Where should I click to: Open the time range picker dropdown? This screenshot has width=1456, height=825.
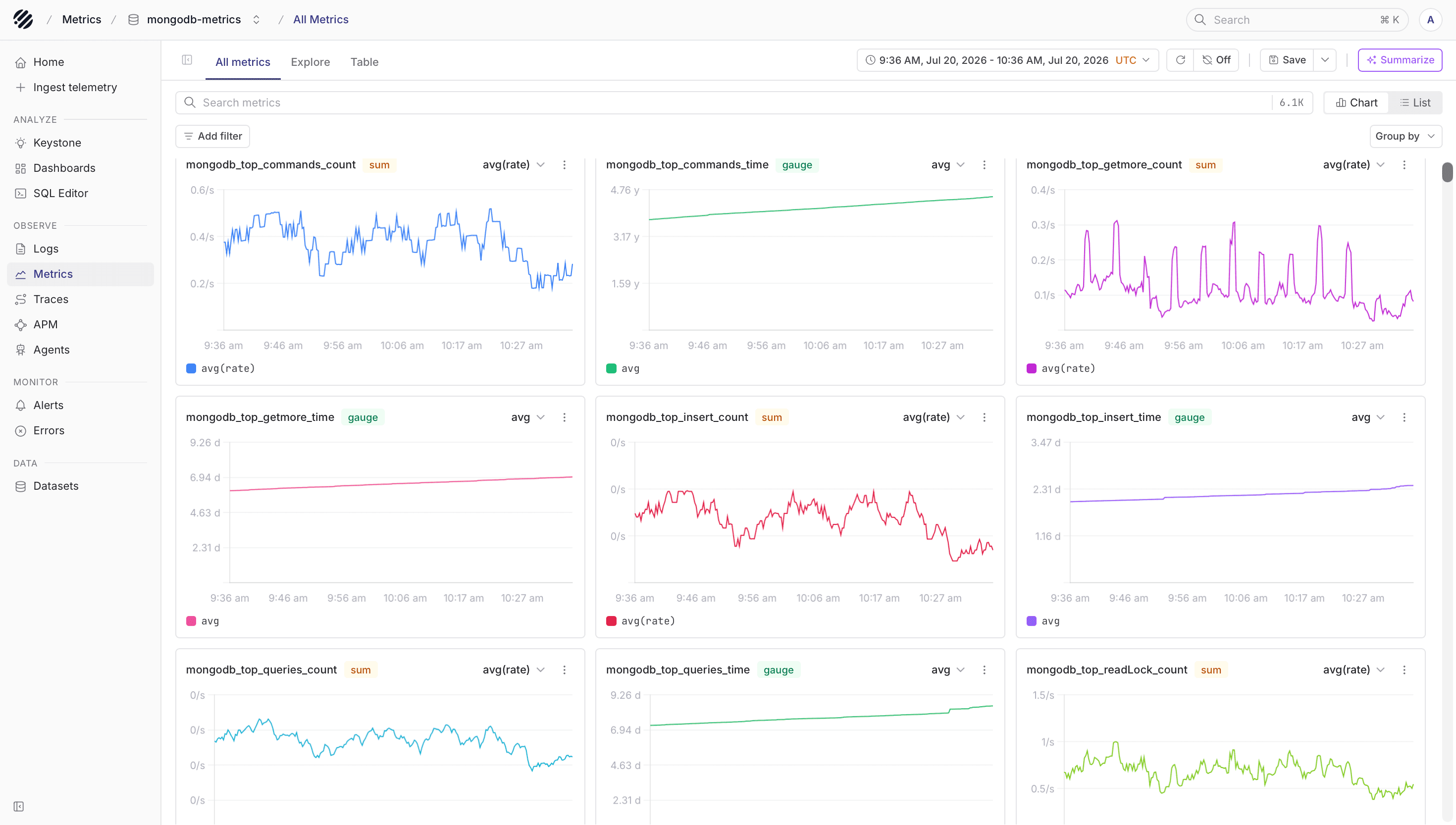pyautogui.click(x=1007, y=60)
